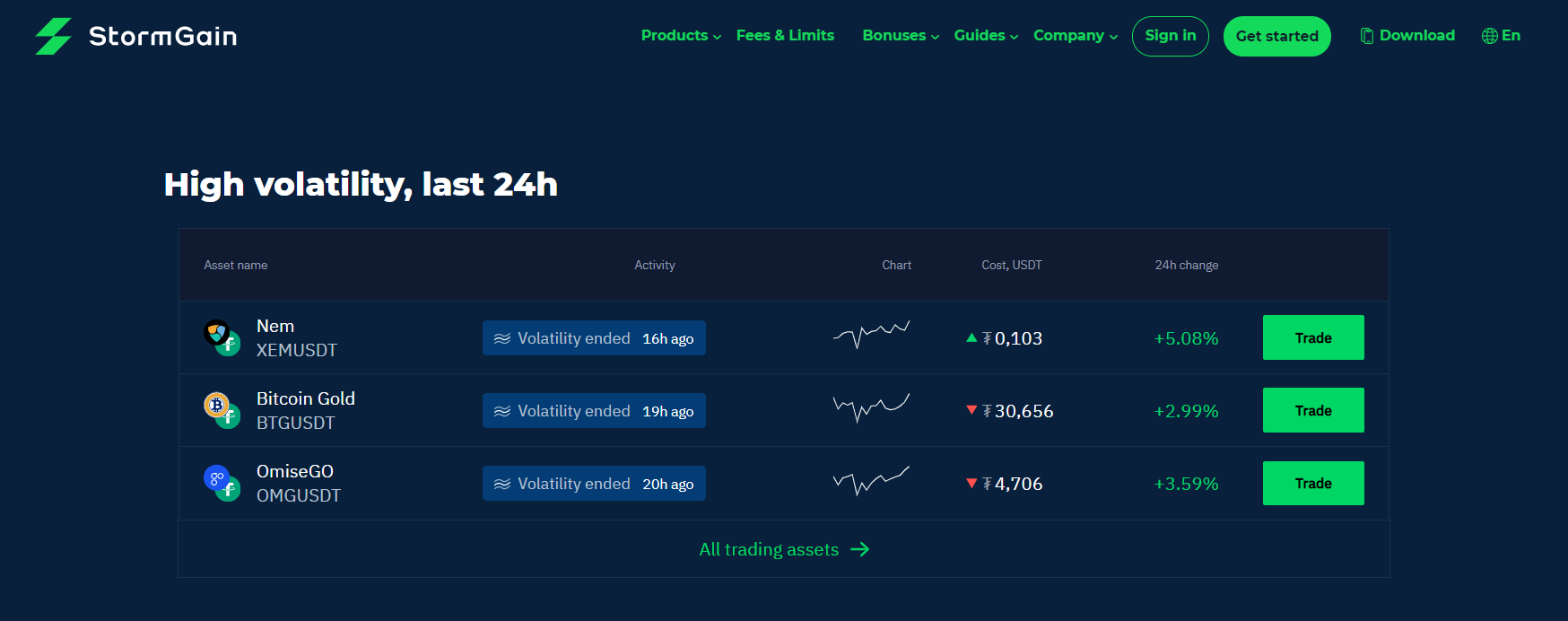Click the Volatility ended 19h ago badge
The width and height of the screenshot is (1568, 621).
pos(594,411)
